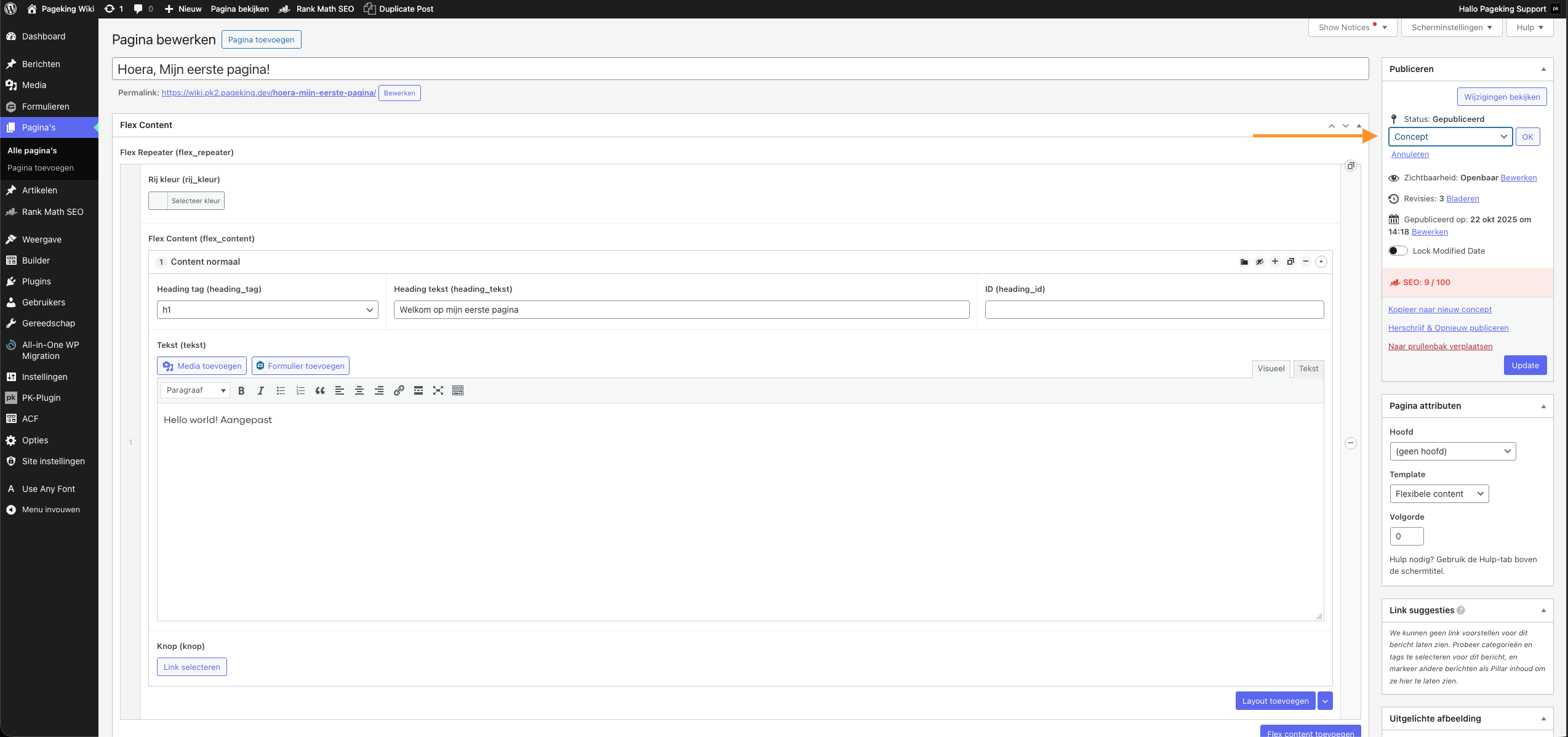Screen dimensions: 1568x737
Task: Insert a blockquote in the editor
Action: click(320, 390)
